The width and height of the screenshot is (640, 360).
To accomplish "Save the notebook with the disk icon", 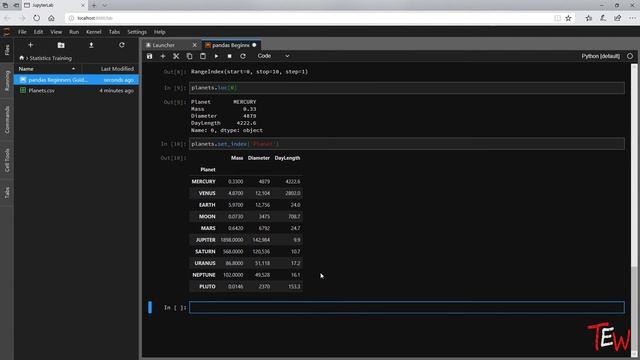I will point(149,56).
